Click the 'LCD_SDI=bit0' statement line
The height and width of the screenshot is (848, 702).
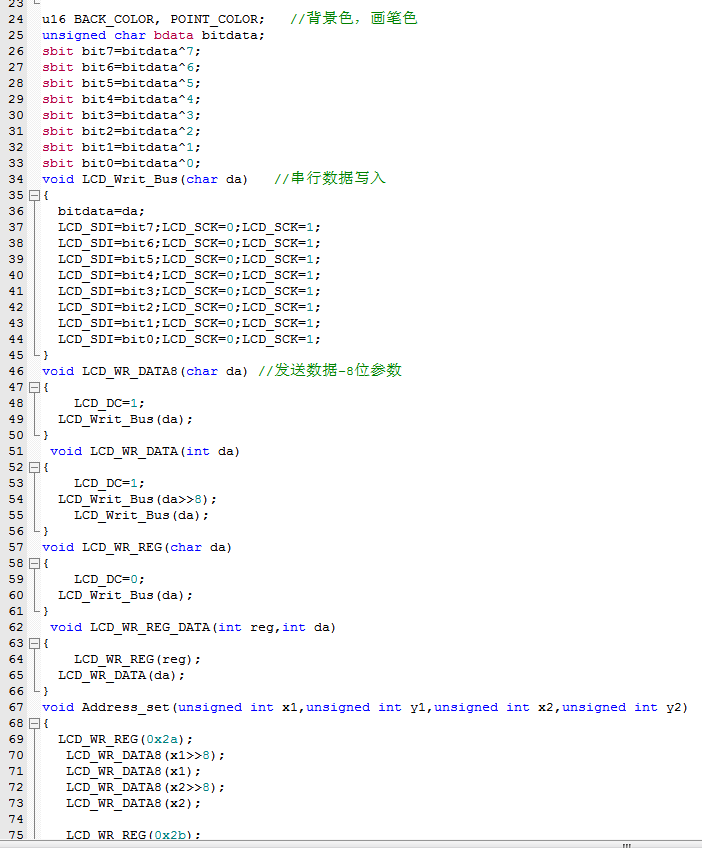point(189,339)
